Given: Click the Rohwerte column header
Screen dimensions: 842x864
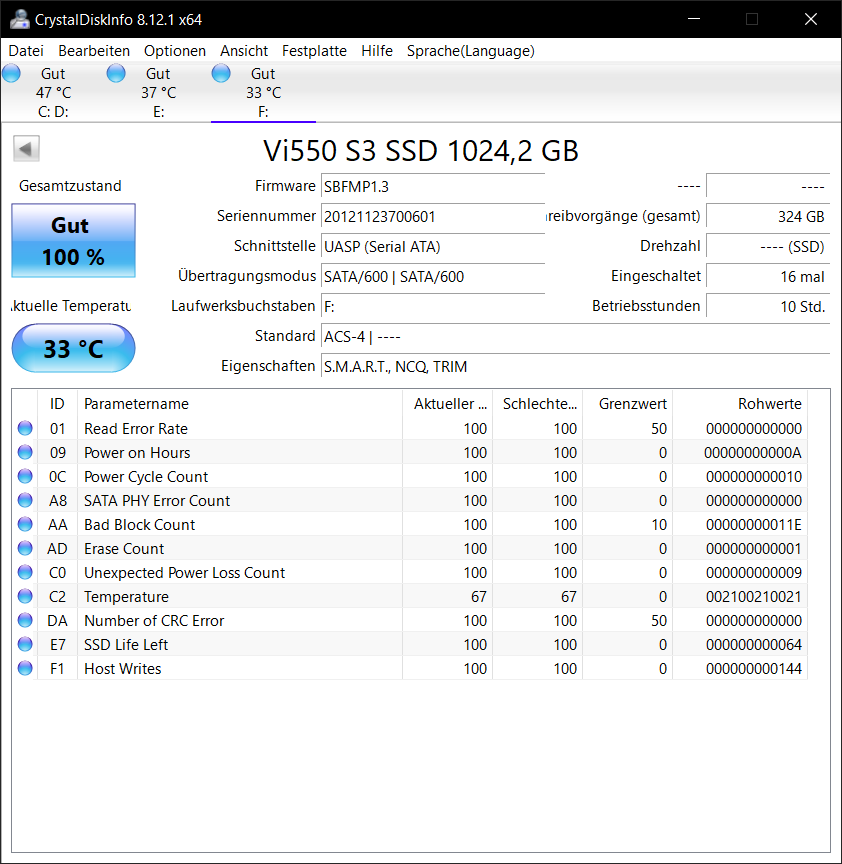Looking at the screenshot, I should pyautogui.click(x=740, y=403).
